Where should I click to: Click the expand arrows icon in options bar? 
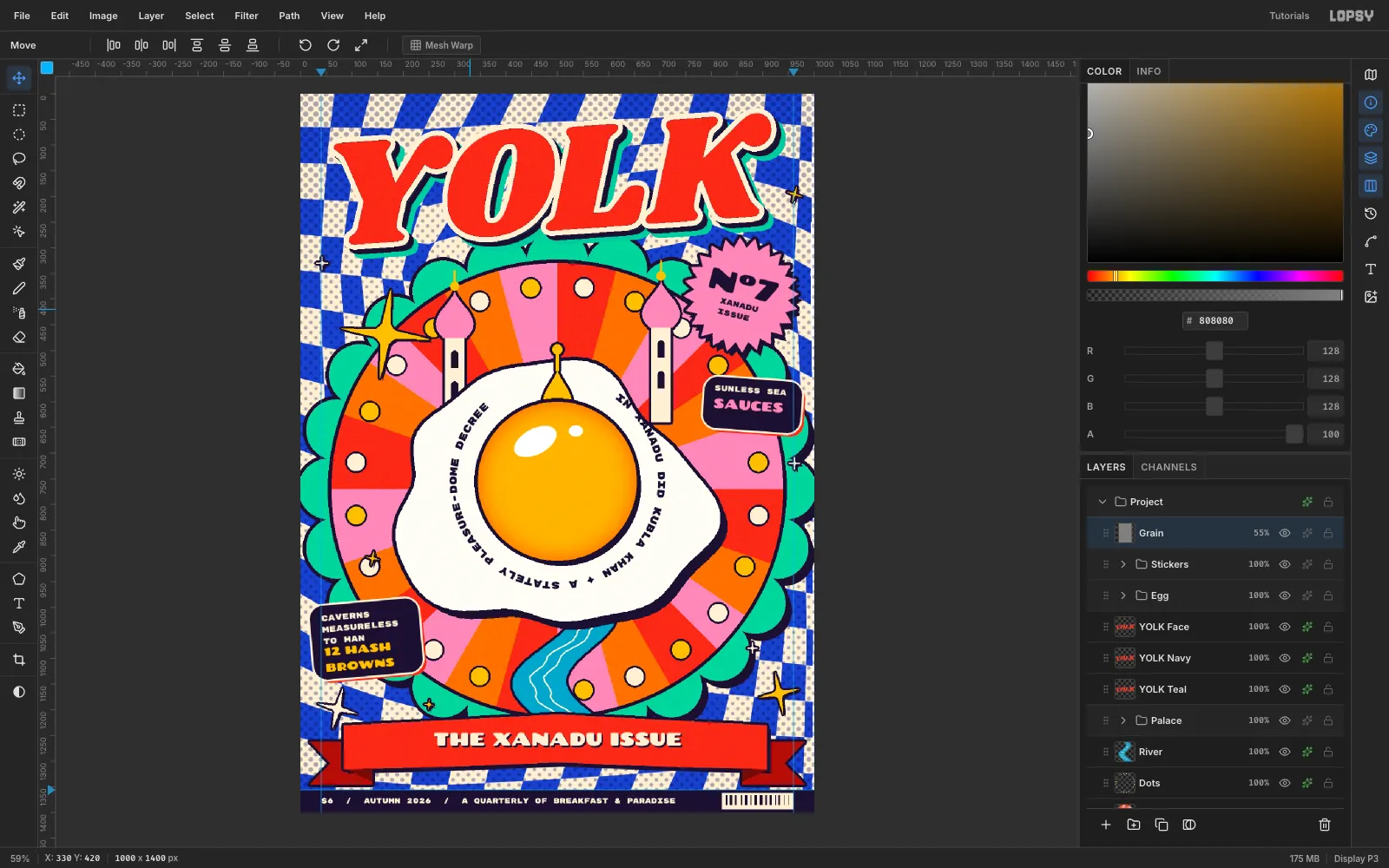click(x=361, y=45)
